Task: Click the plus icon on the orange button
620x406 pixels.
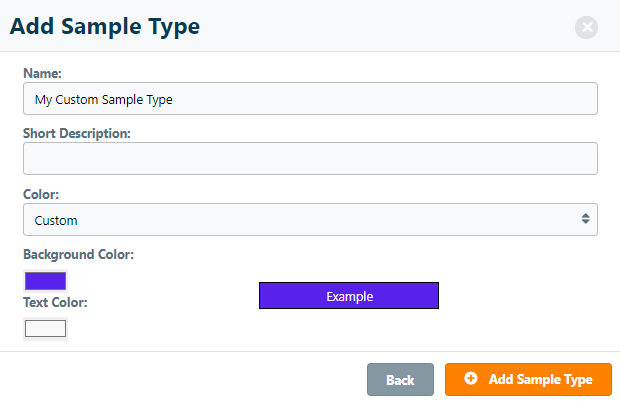Action: pos(471,380)
